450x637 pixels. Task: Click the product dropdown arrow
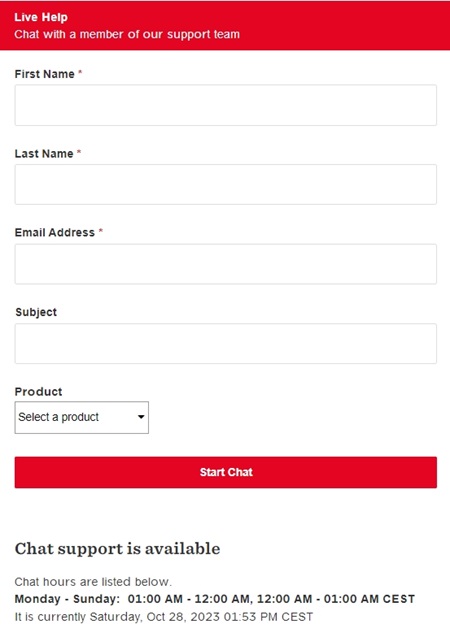click(141, 417)
